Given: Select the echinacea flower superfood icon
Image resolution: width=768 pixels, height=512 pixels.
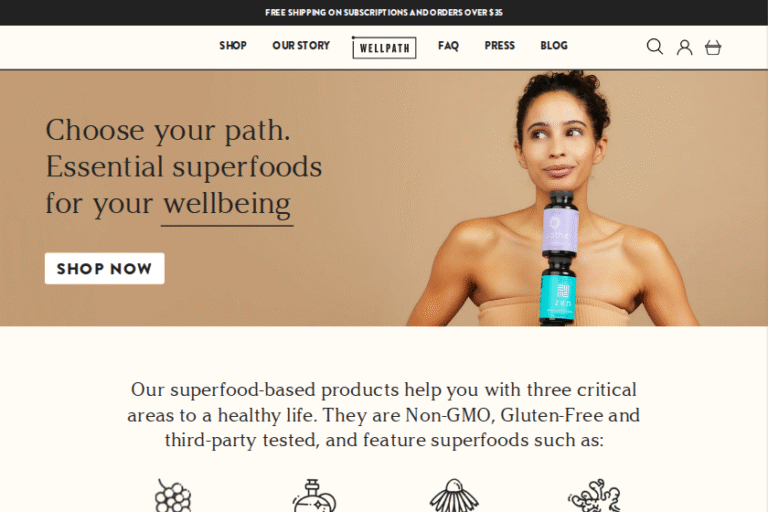Looking at the screenshot, I should tap(454, 495).
